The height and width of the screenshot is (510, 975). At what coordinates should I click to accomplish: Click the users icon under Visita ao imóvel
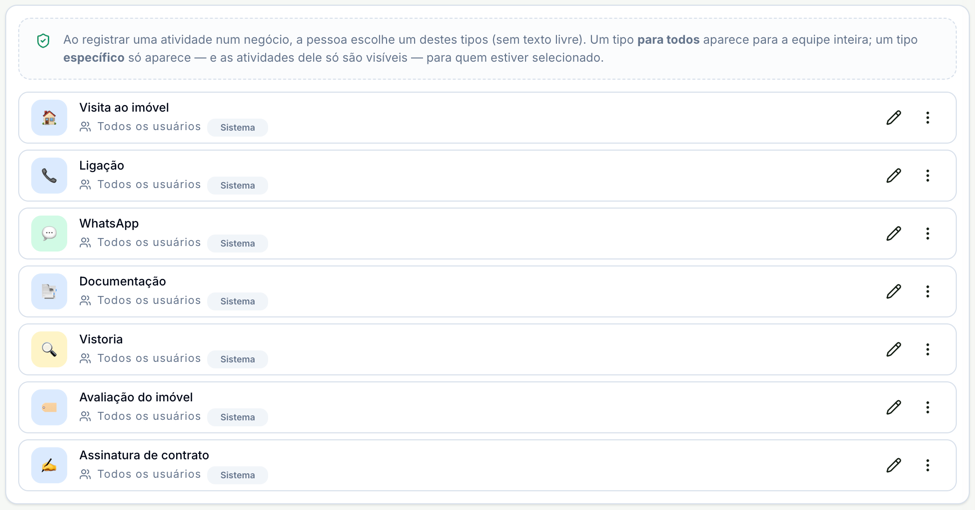click(x=85, y=127)
